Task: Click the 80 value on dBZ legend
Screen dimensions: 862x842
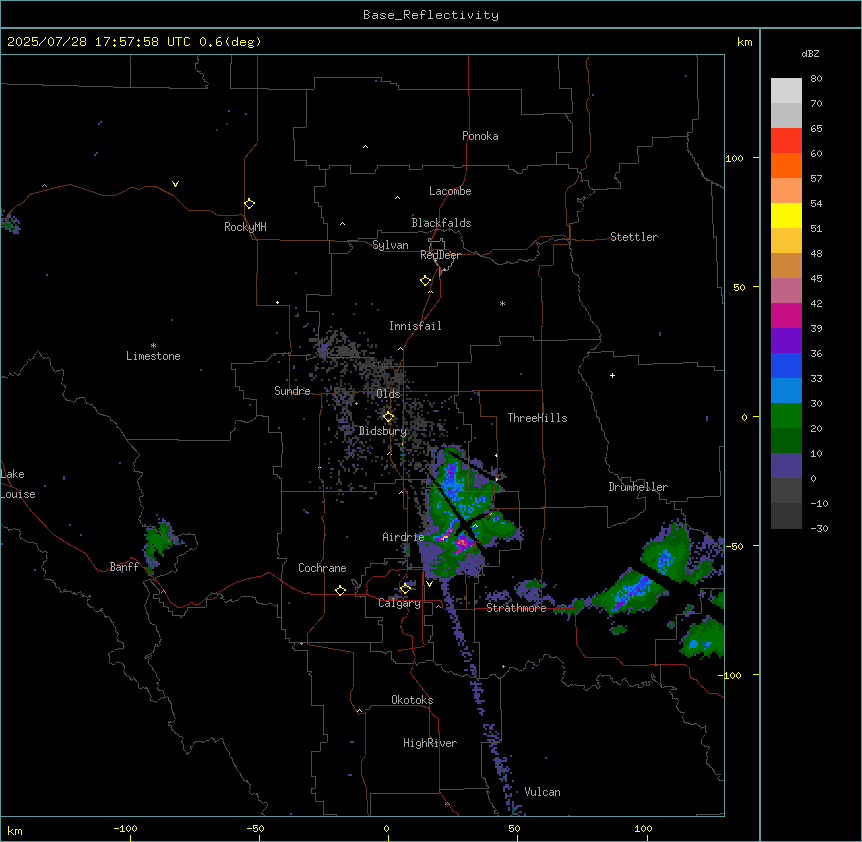Action: (x=816, y=79)
